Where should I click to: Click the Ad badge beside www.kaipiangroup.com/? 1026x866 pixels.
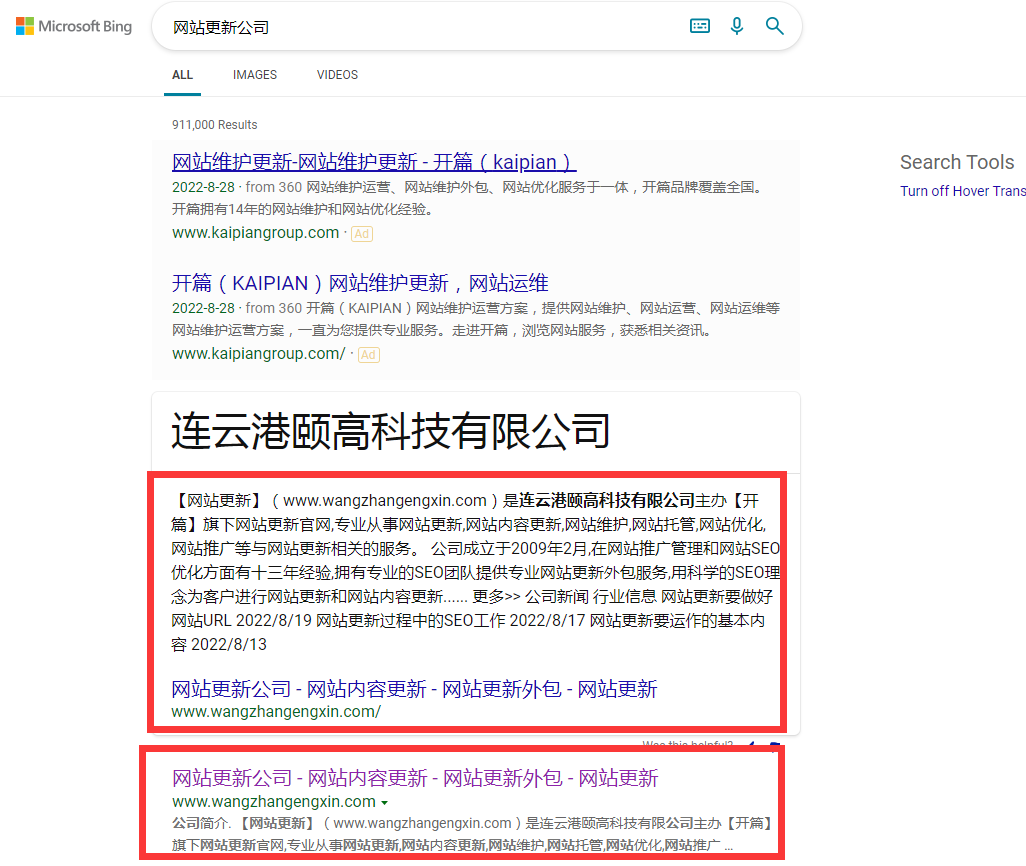(x=369, y=355)
